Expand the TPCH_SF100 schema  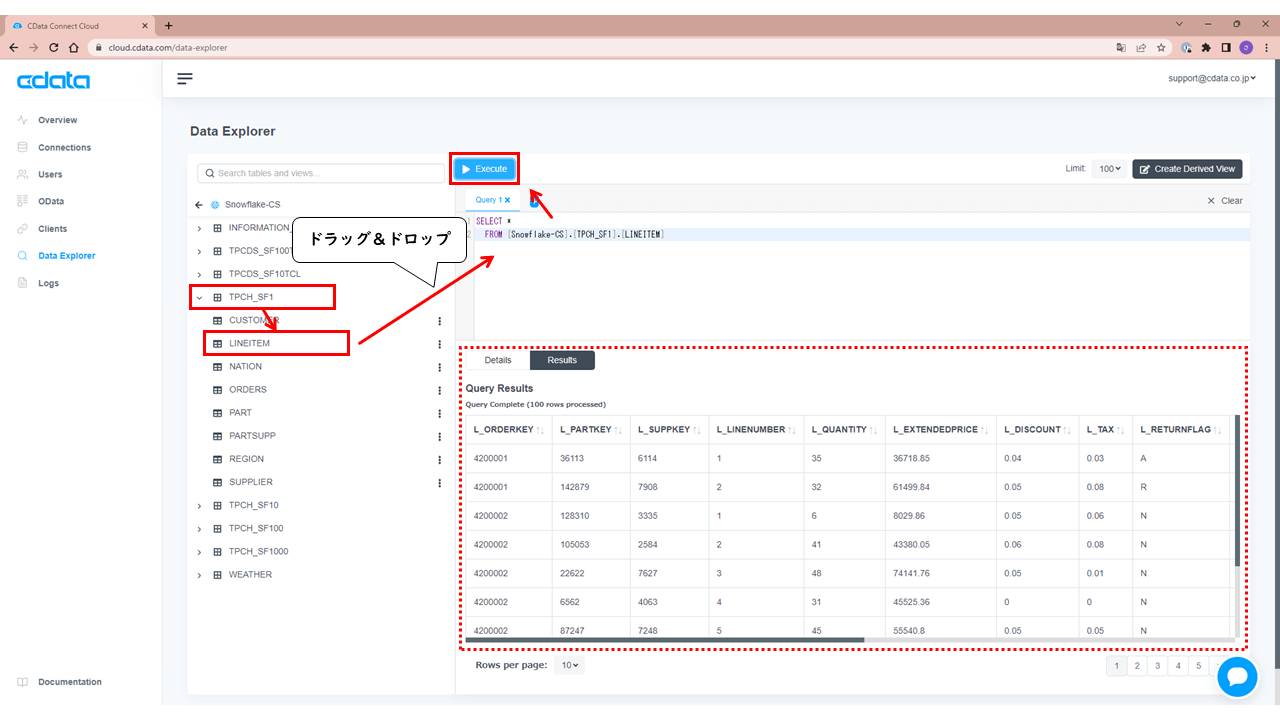(x=199, y=529)
